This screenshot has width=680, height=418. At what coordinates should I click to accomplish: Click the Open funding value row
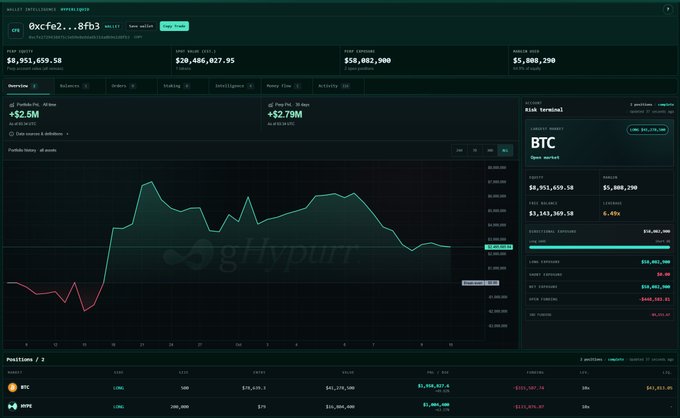click(599, 299)
